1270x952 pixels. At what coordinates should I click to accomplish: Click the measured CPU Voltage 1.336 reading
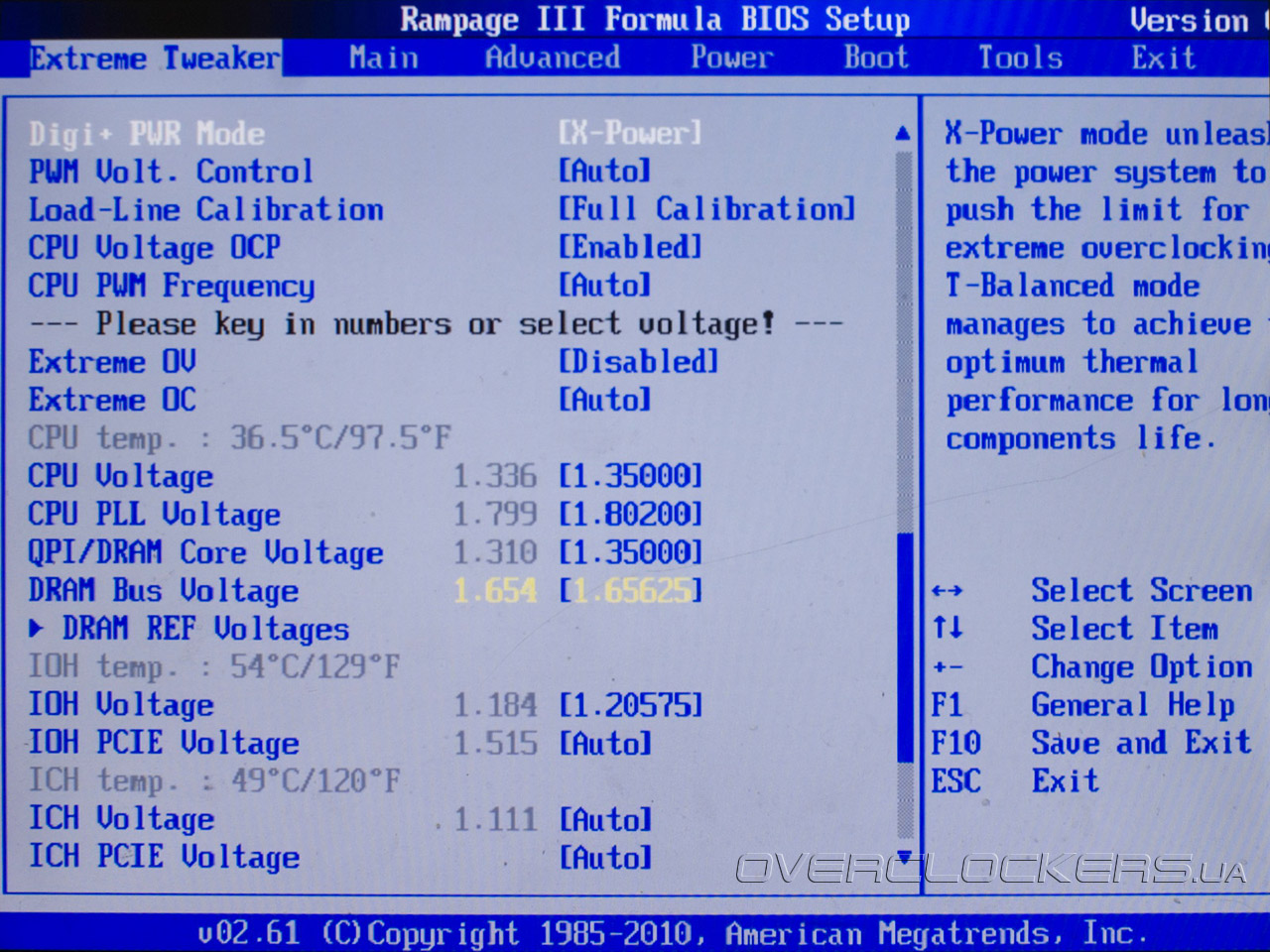tap(495, 477)
